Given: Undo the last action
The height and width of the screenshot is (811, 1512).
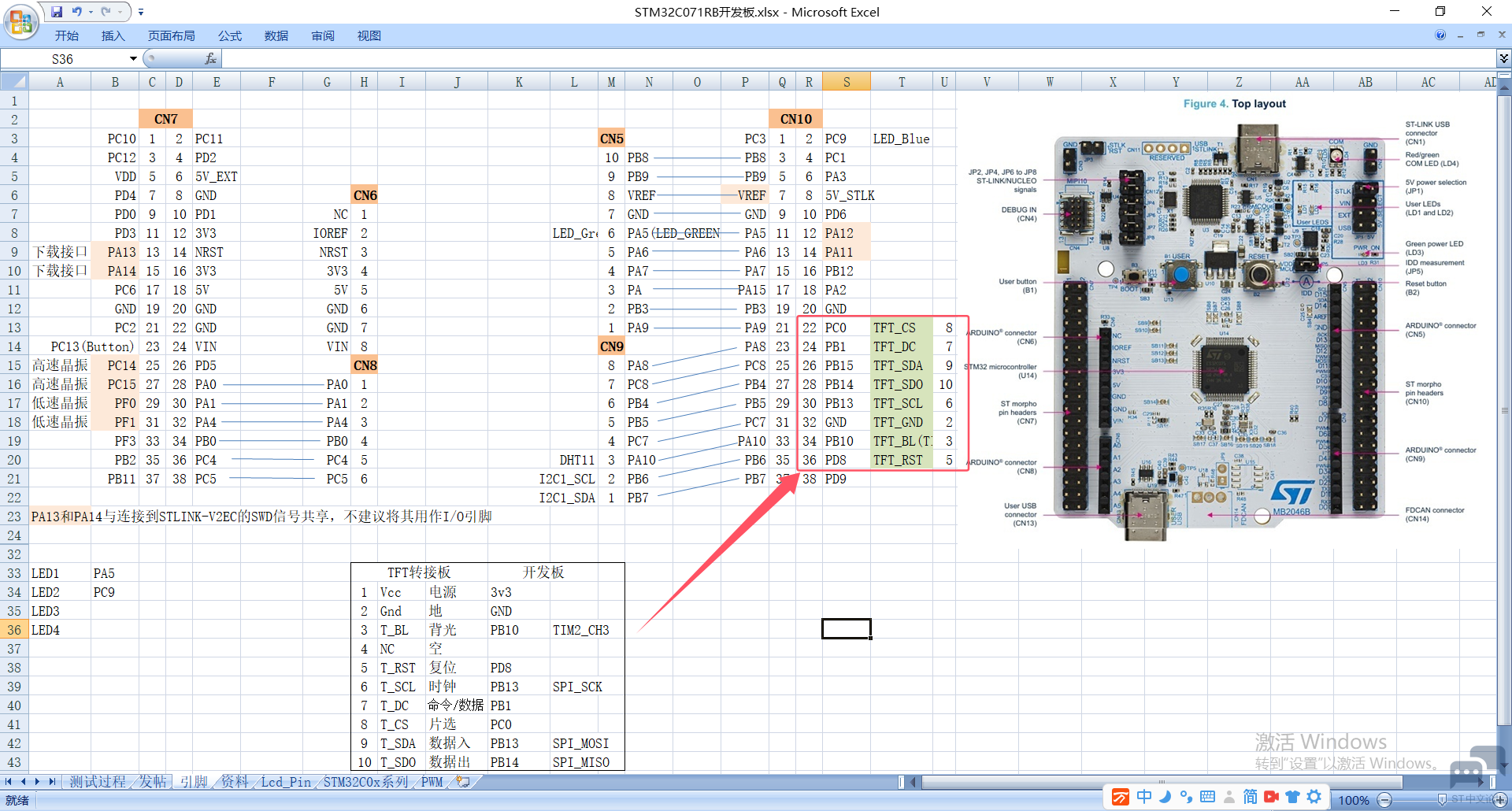Looking at the screenshot, I should pos(77,12).
